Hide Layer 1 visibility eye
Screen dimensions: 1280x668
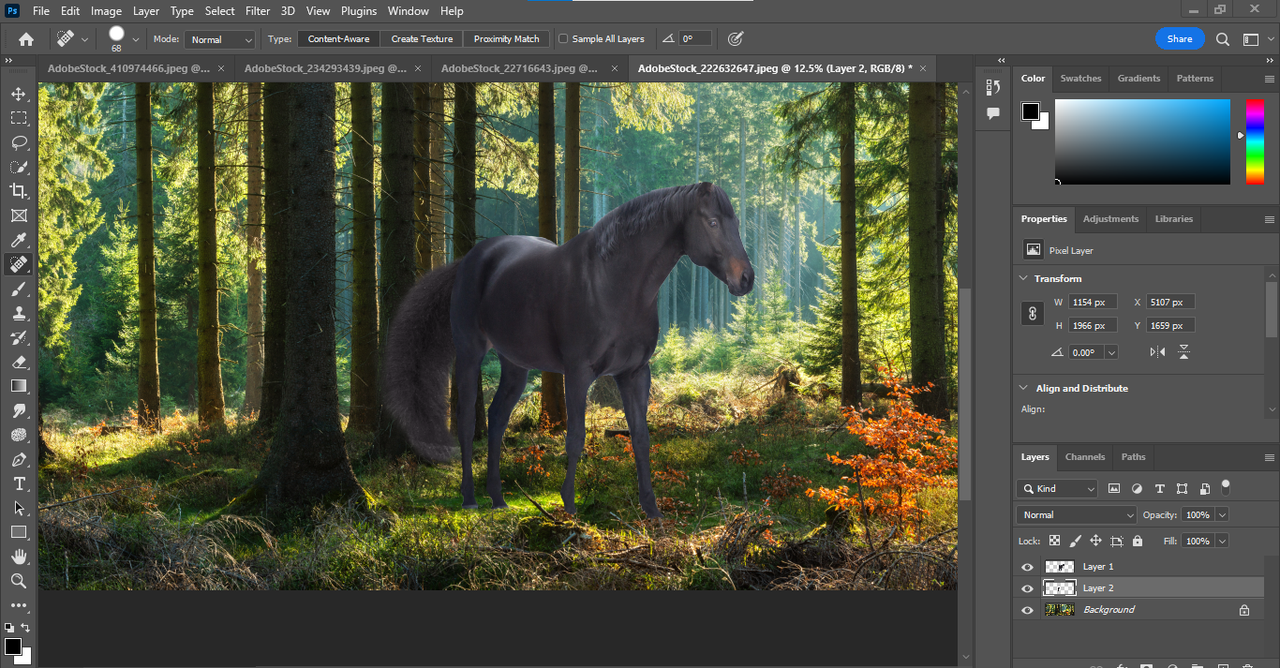[1027, 567]
